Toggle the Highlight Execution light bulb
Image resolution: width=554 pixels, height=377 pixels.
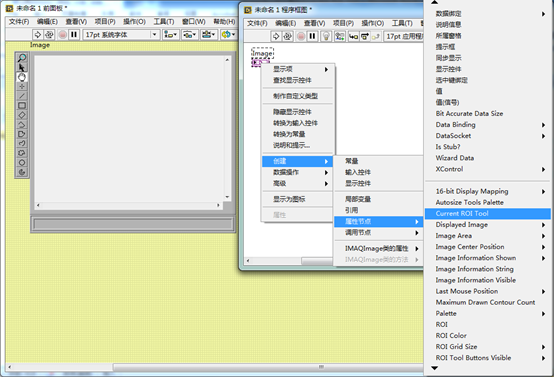(326, 36)
